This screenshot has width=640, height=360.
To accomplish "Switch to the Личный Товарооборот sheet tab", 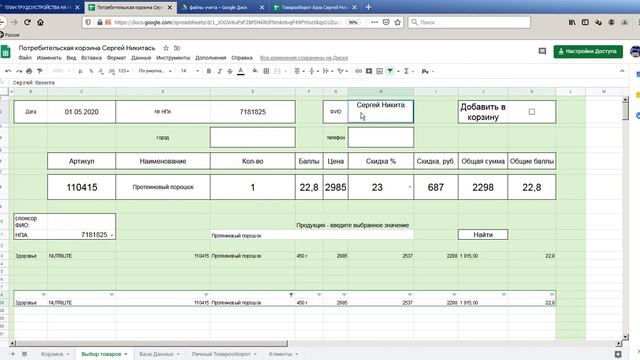I will click(x=221, y=354).
